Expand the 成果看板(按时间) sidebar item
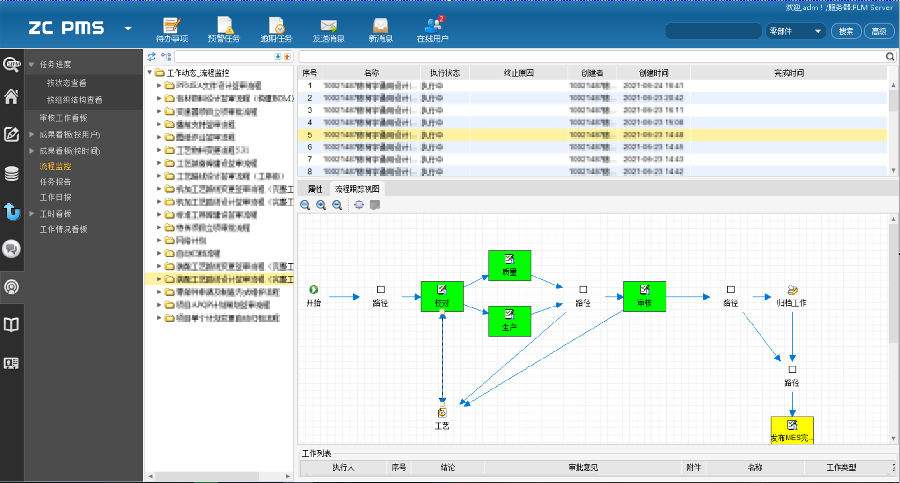900x483 pixels. [32, 150]
